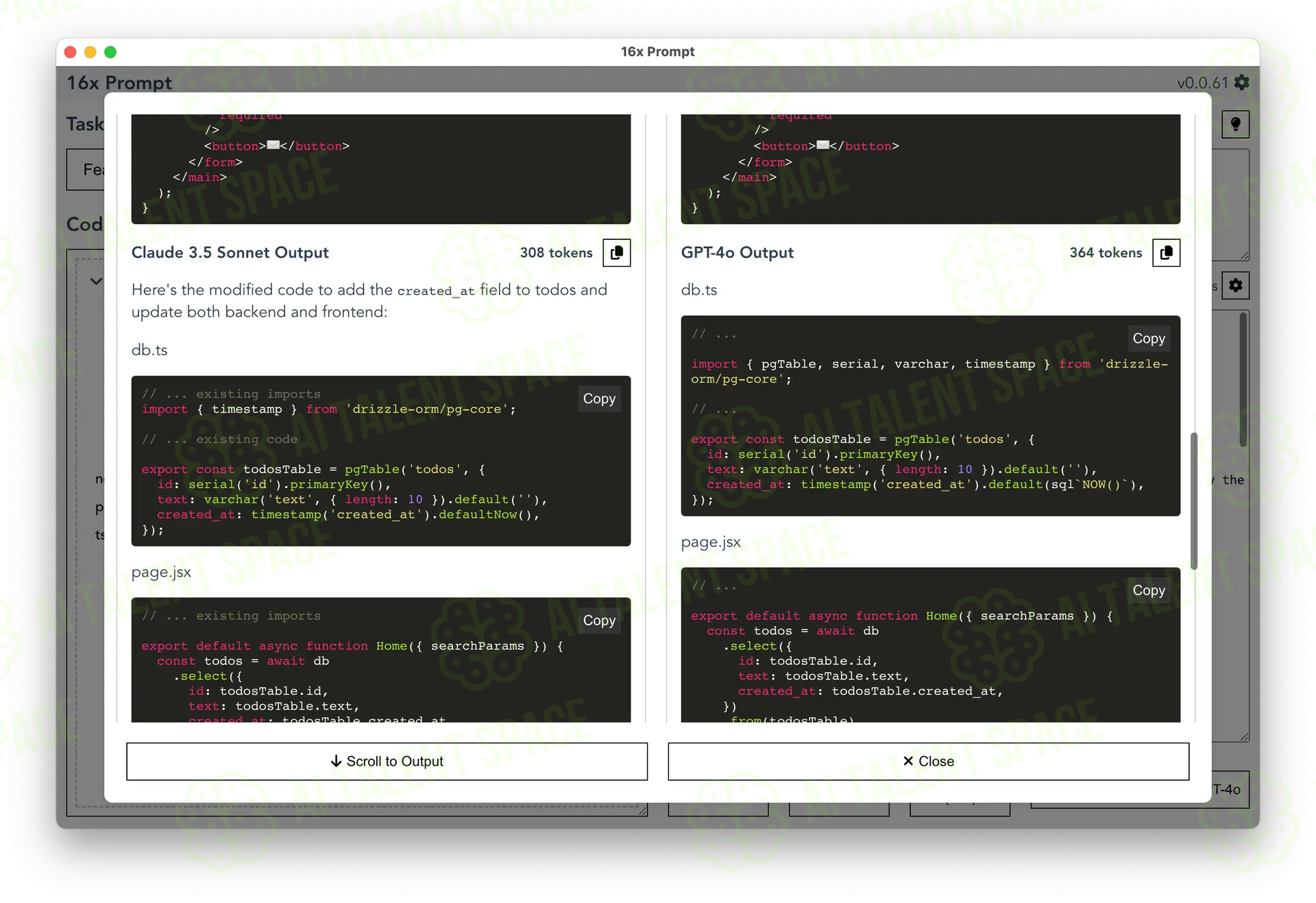Screen dimensions: 1316x903
Task: Copy GPT-4o's db.ts code block
Action: pyautogui.click(x=1149, y=339)
